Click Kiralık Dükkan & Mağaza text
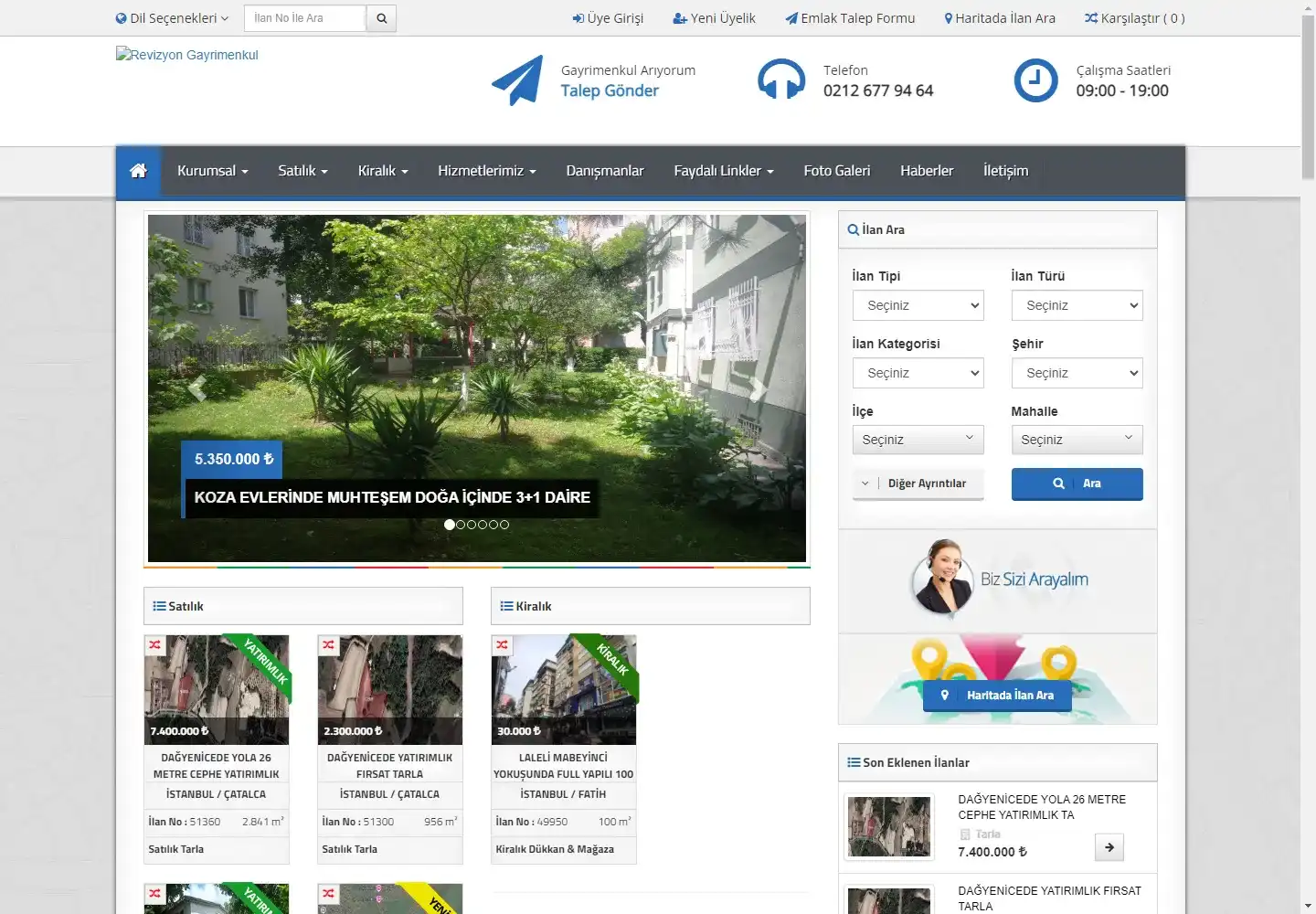Image resolution: width=1316 pixels, height=914 pixels. (555, 849)
